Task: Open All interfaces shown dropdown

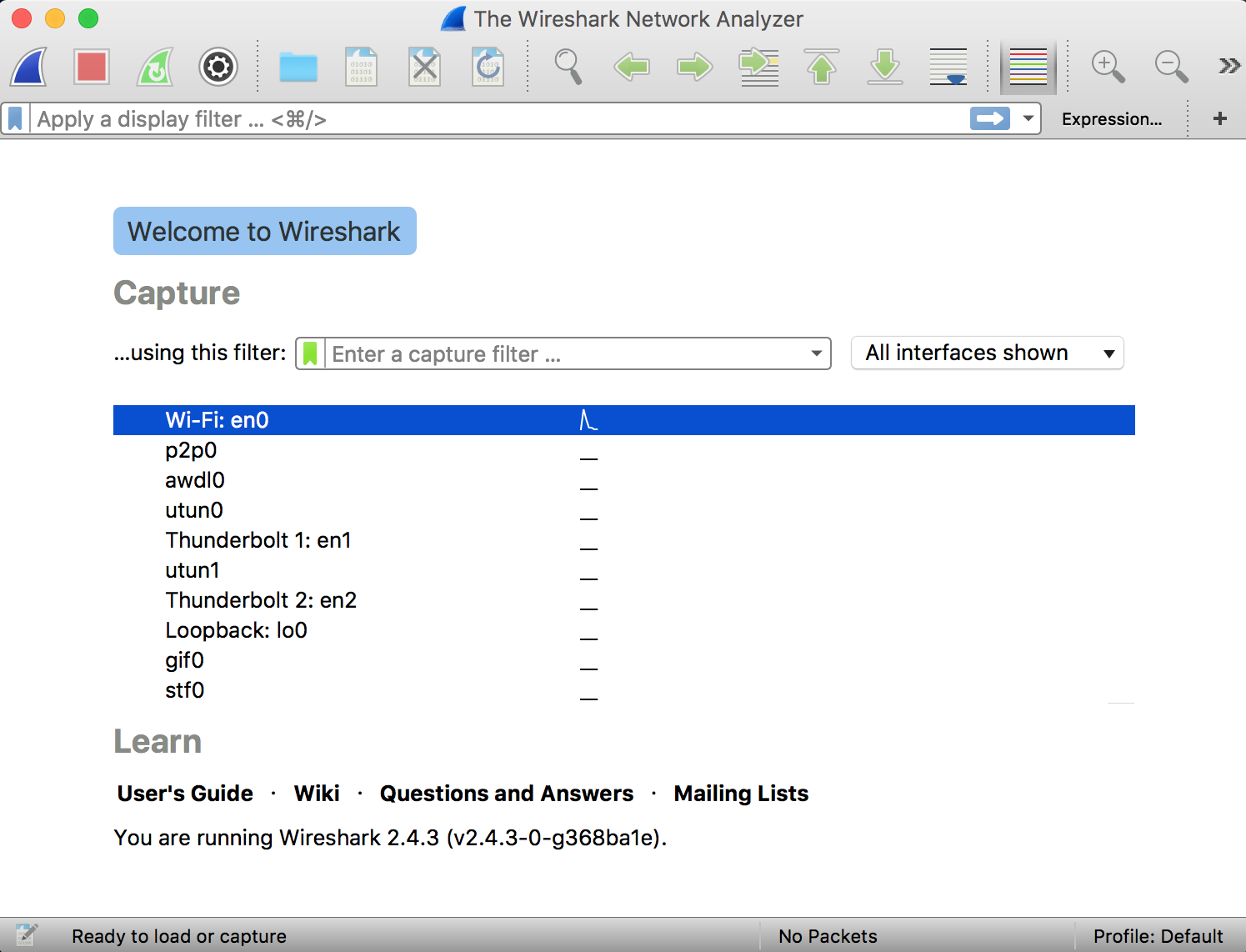Action: click(988, 353)
